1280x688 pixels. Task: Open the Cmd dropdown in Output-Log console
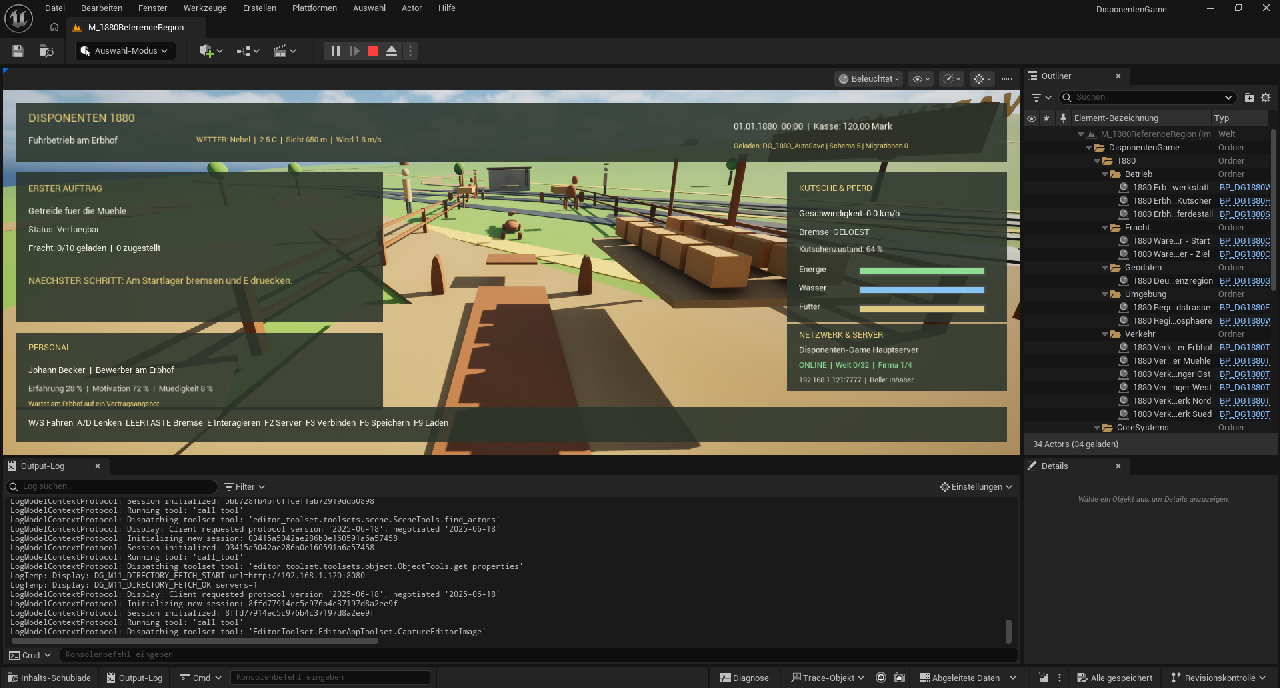[x=30, y=655]
